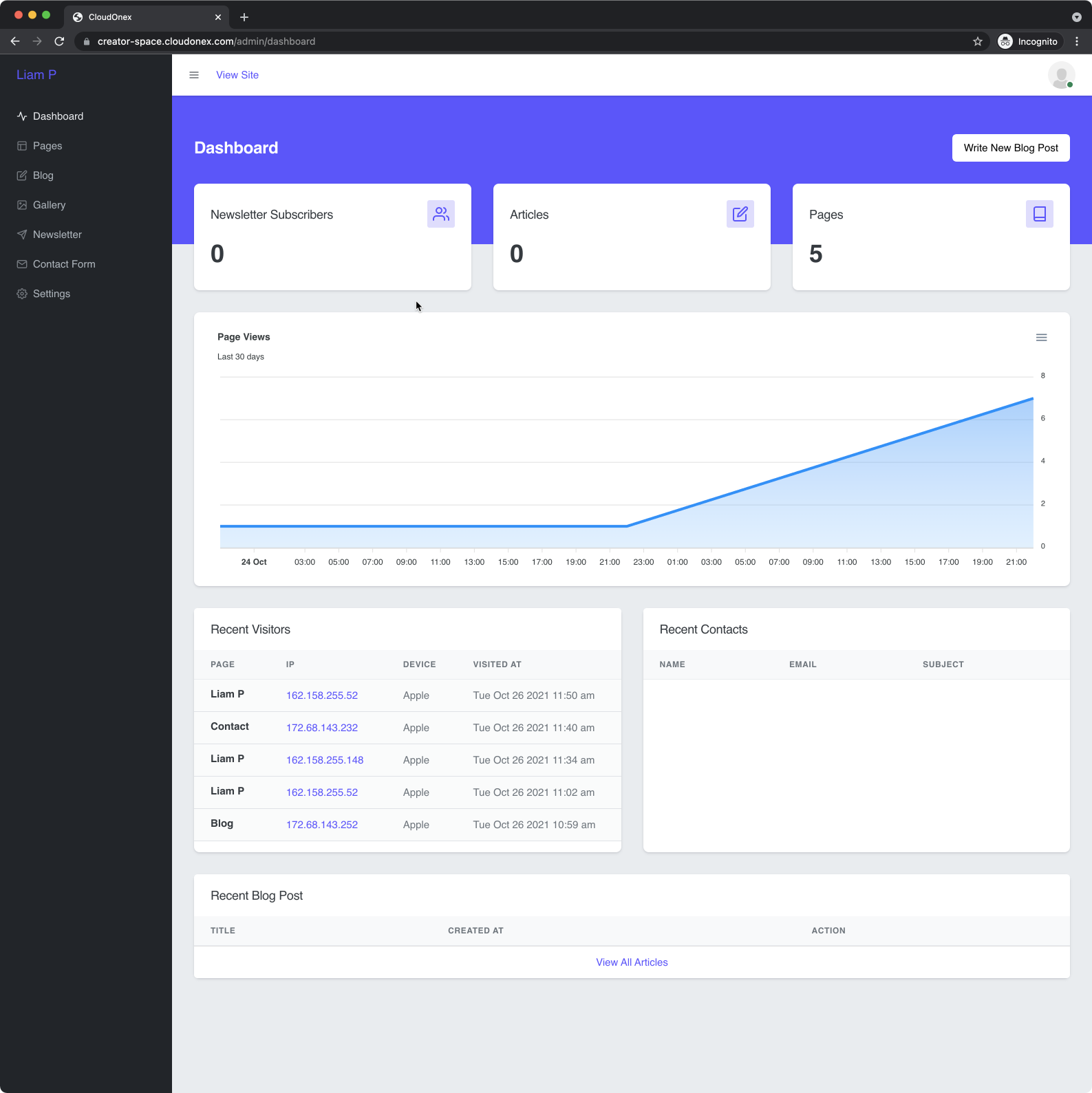Click the 24 Oct chart axis label
1092x1093 pixels.
click(x=254, y=562)
